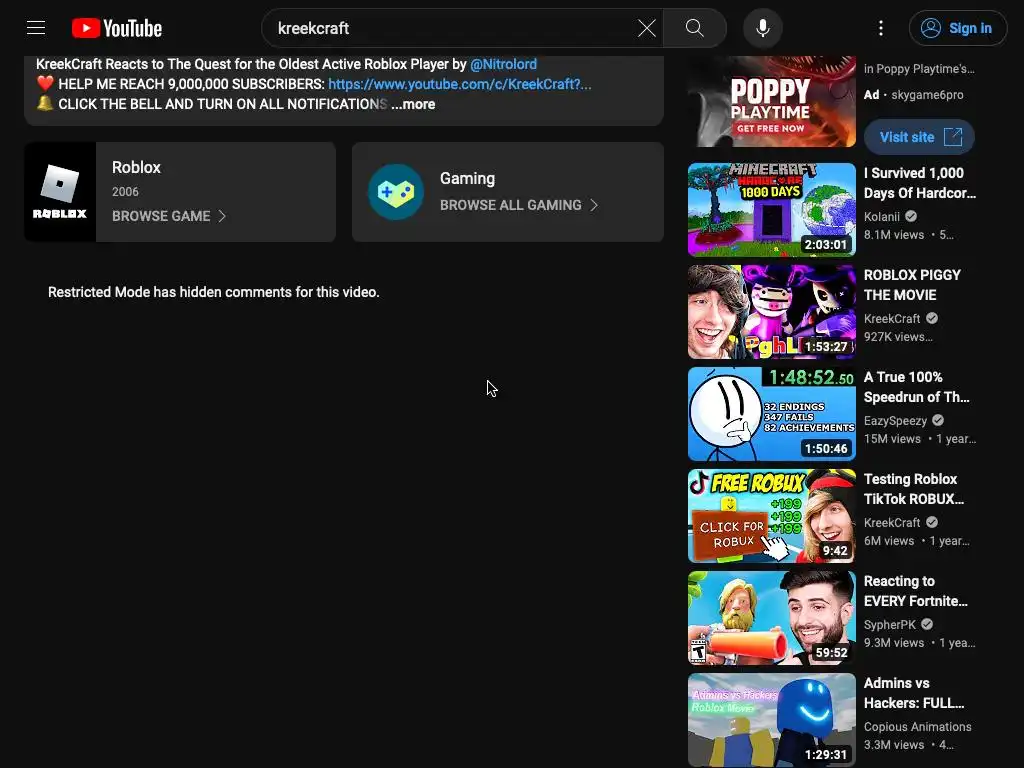Open 'Admins vs Hackers: FULL' title

pos(914,692)
